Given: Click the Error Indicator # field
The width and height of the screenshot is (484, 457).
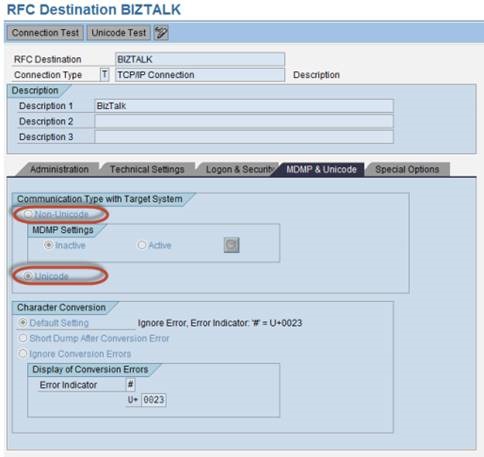Looking at the screenshot, I should click(130, 385).
